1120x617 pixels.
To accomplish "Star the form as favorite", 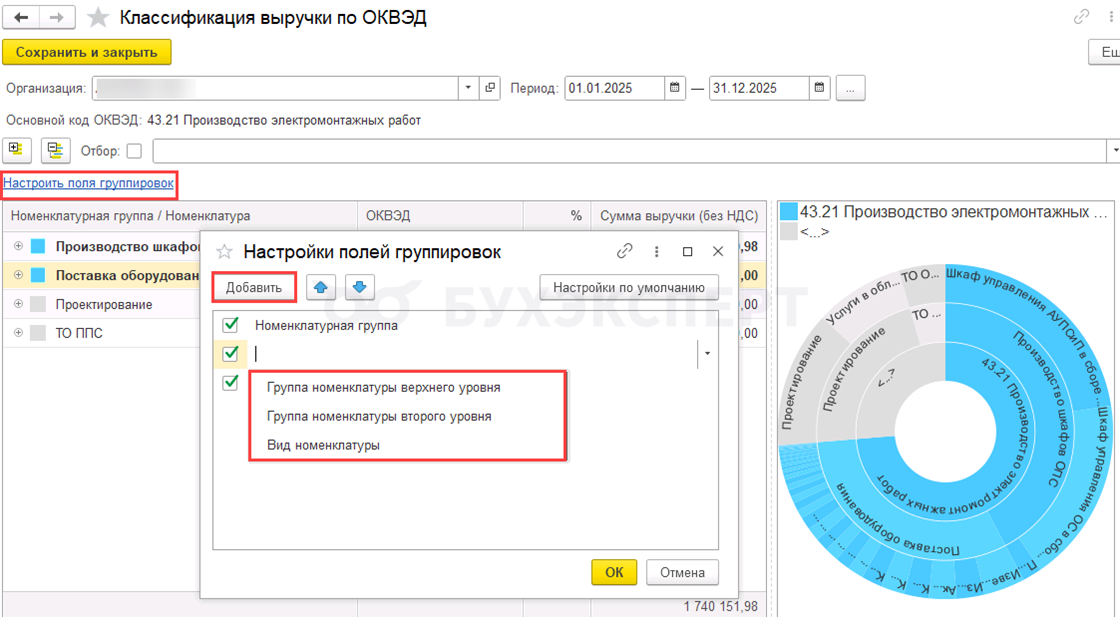I will click(98, 18).
